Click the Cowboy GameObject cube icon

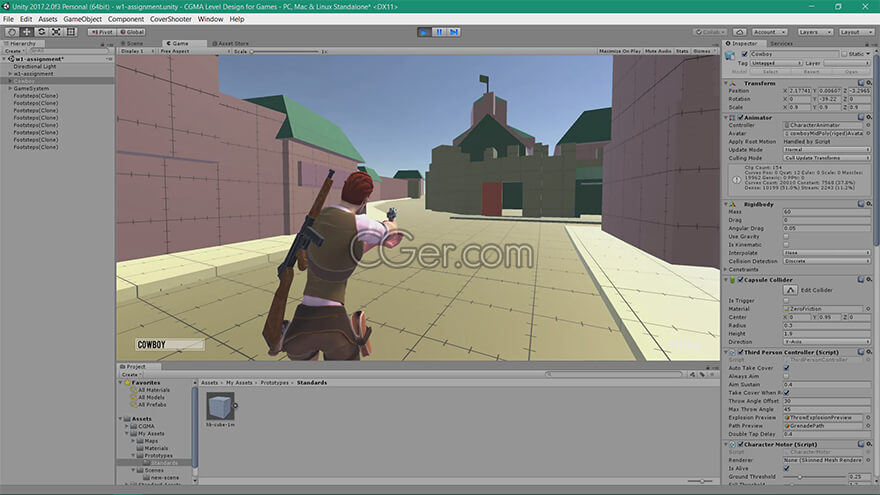(x=730, y=55)
